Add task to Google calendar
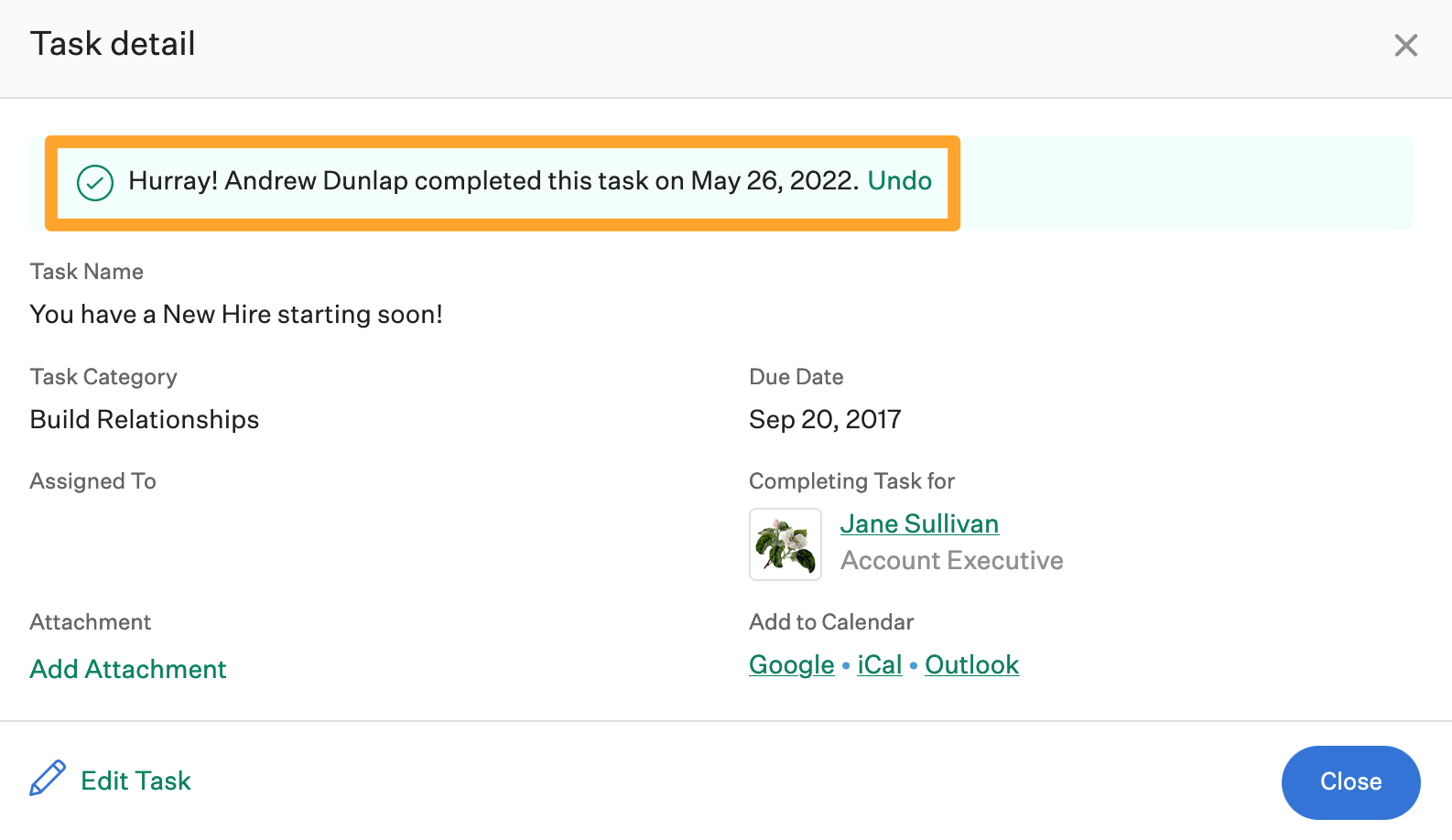The width and height of the screenshot is (1452, 840). 791,664
